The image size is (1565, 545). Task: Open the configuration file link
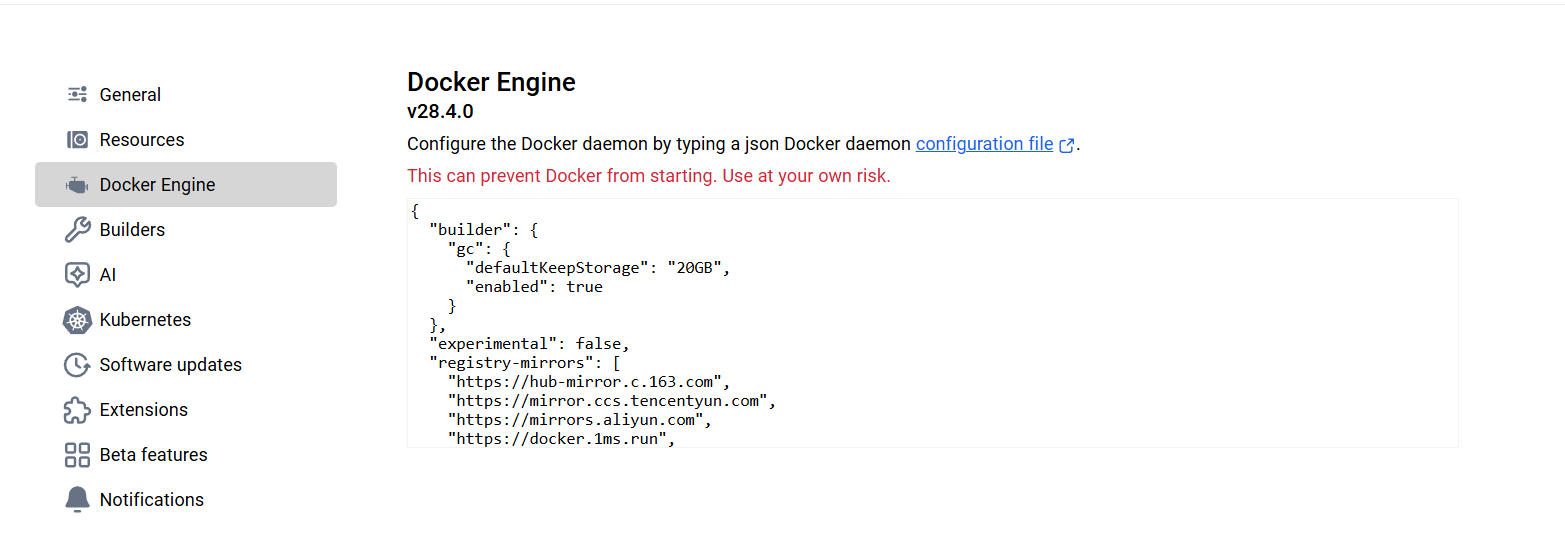tap(984, 144)
